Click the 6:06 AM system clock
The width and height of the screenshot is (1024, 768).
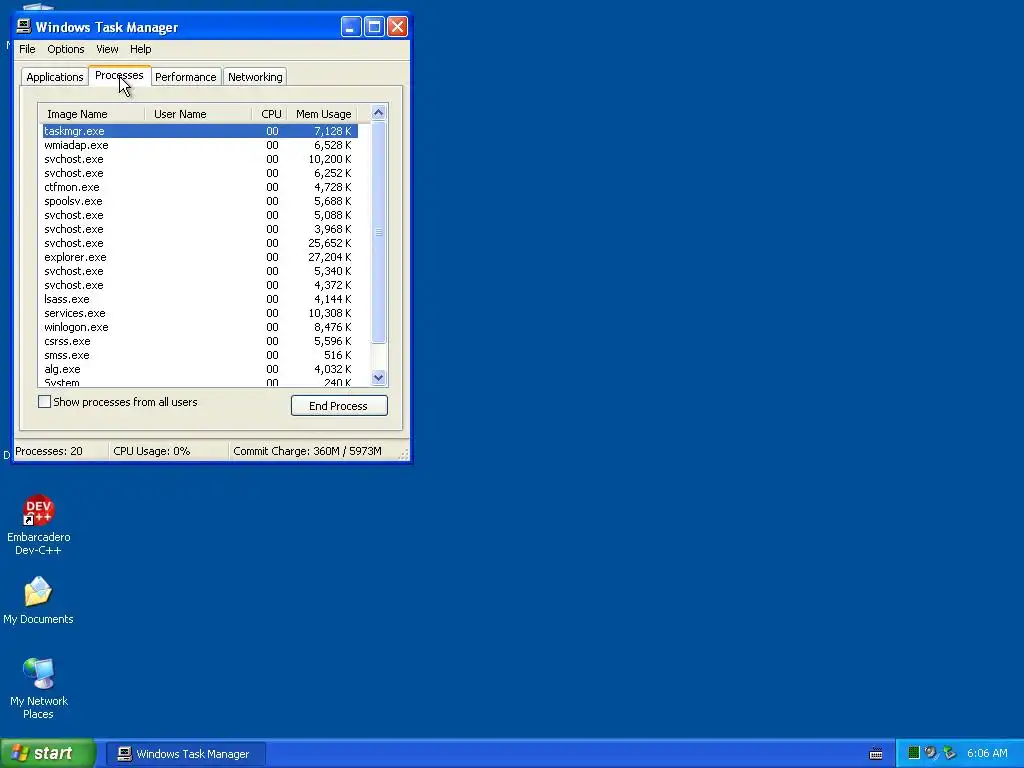987,753
